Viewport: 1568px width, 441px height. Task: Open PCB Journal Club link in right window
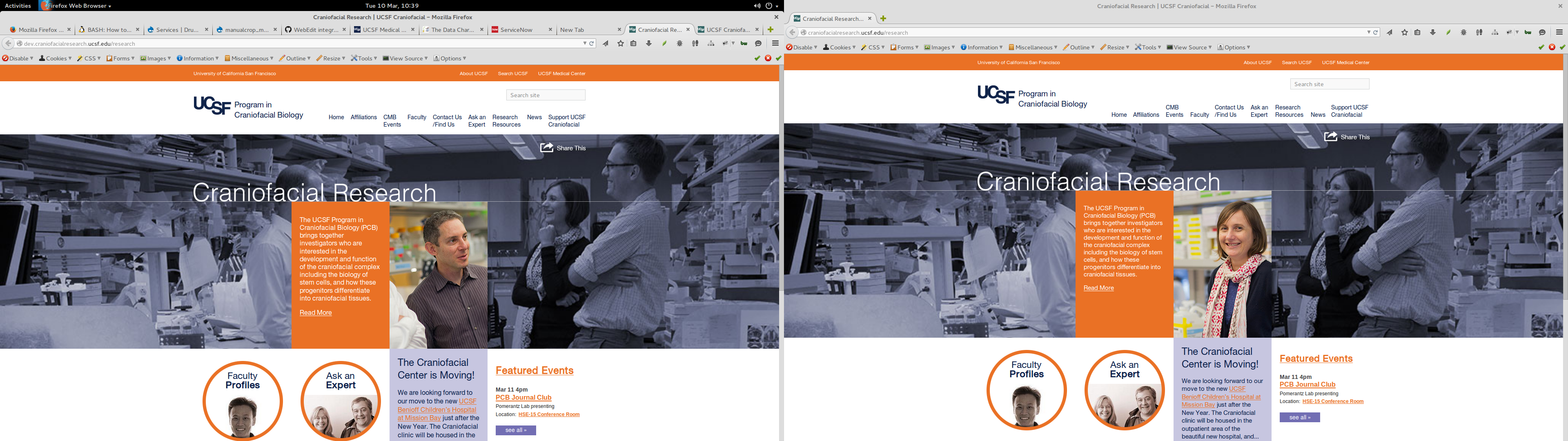[1307, 384]
